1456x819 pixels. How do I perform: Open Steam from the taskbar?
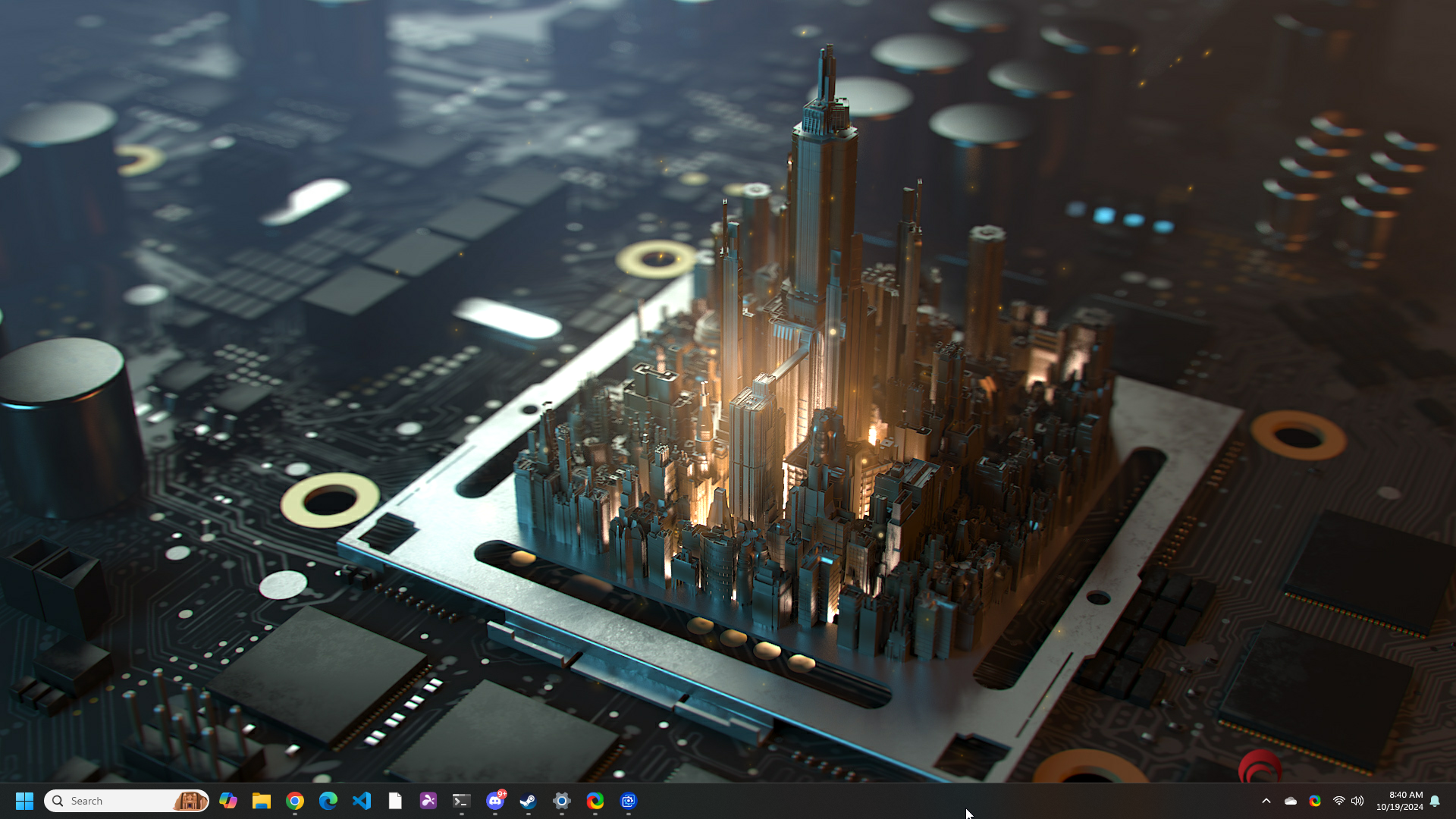529,801
